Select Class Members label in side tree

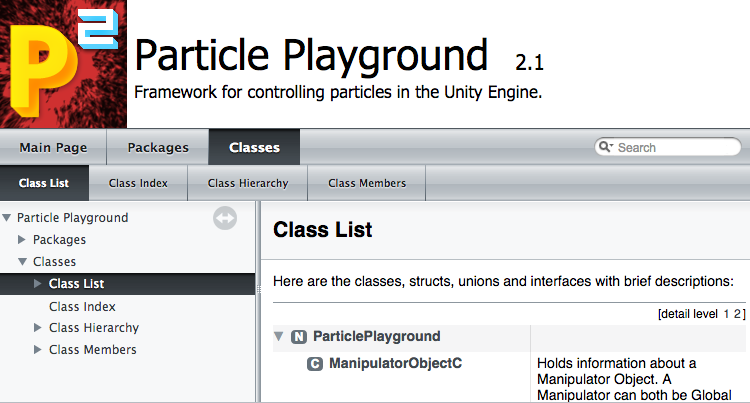93,349
